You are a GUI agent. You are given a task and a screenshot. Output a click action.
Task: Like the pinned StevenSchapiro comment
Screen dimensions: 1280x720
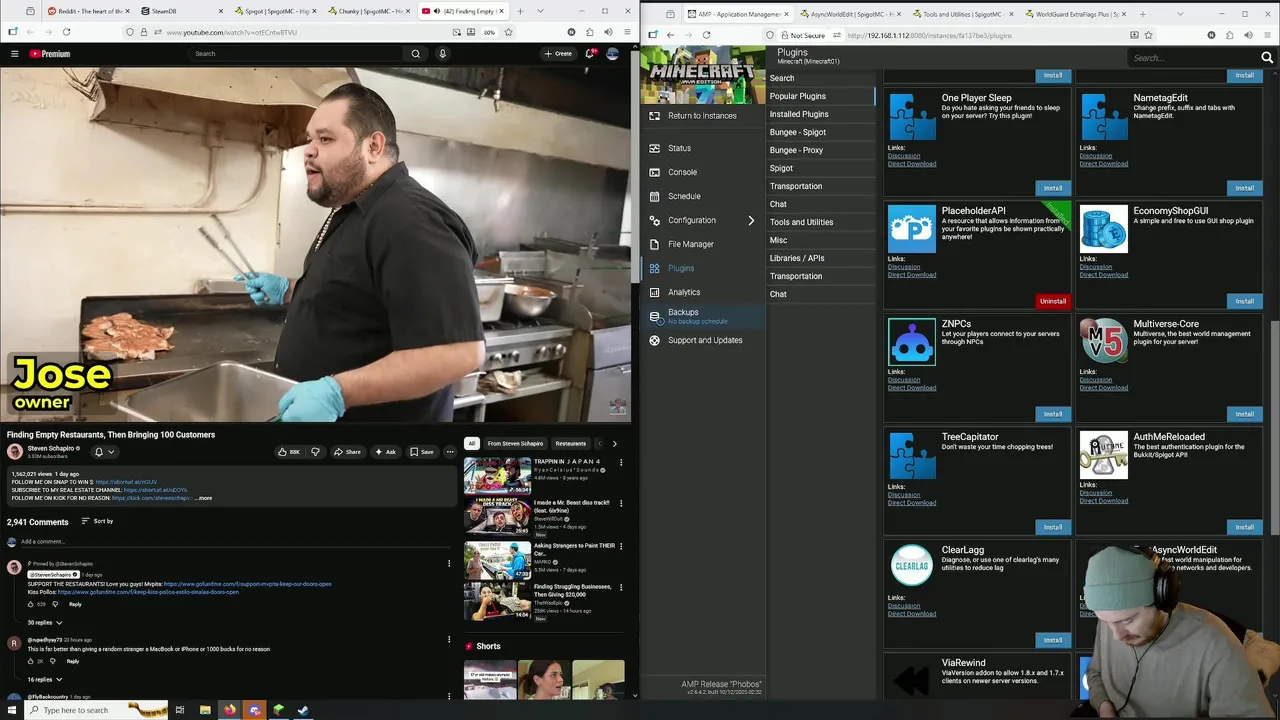pos(30,604)
